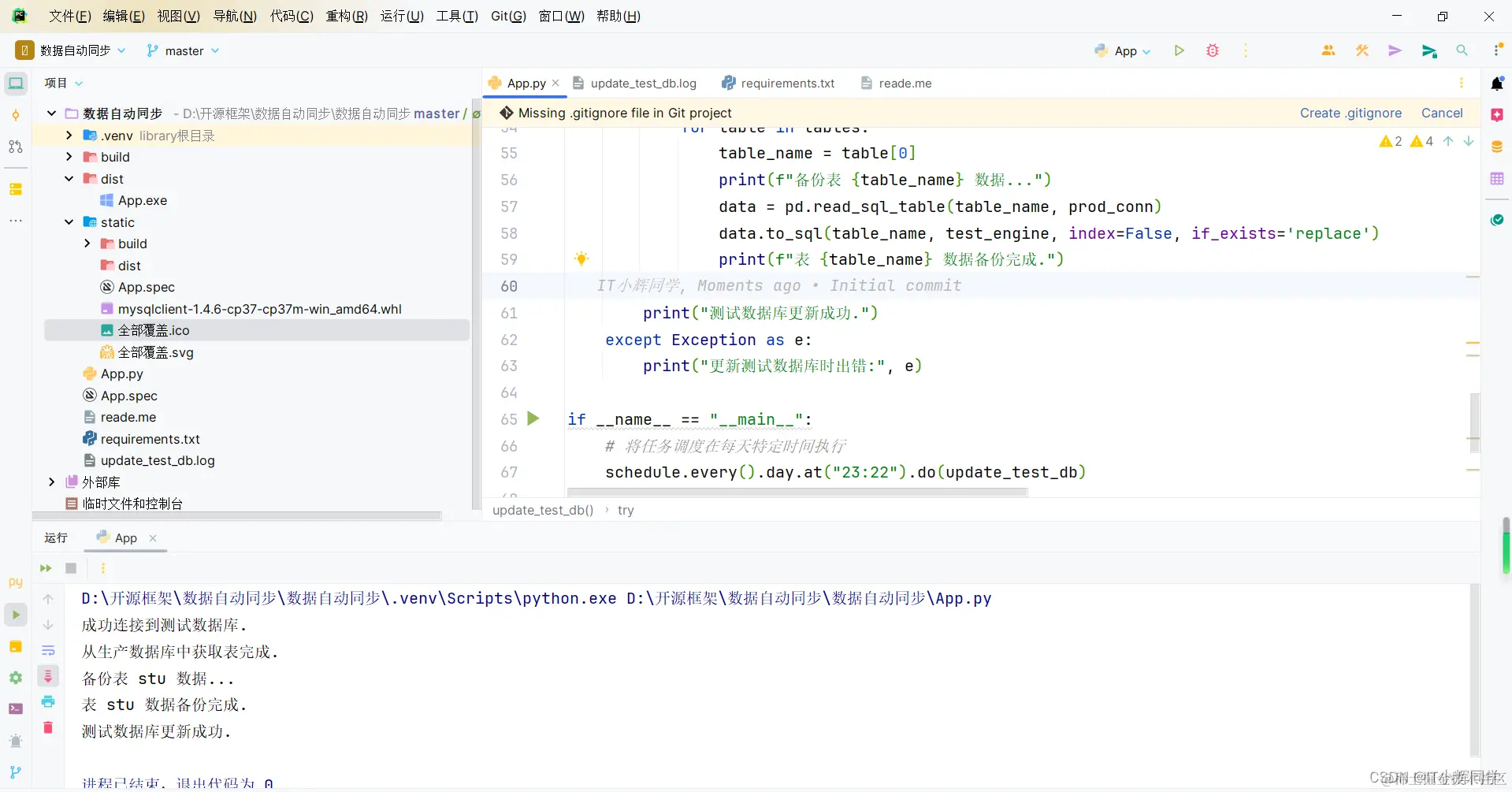Open the 重构(R) menu
The width and height of the screenshot is (1512, 792).
point(347,16)
